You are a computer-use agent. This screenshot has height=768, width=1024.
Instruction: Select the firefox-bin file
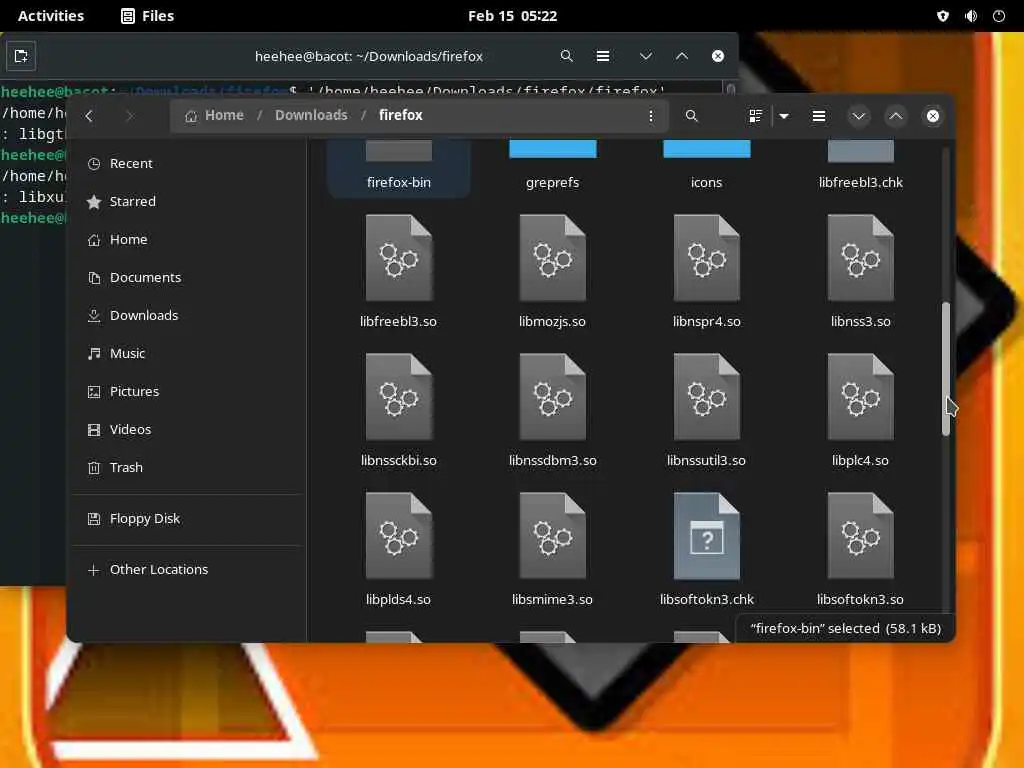click(398, 168)
